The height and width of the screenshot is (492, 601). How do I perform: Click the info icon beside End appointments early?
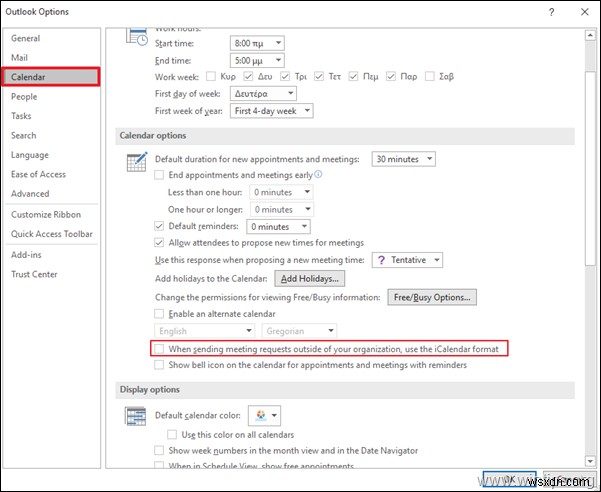[318, 174]
